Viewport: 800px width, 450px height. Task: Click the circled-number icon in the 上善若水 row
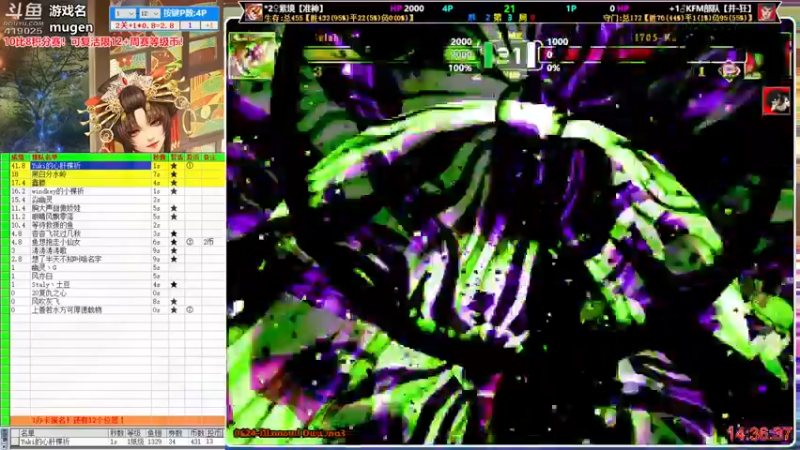pos(190,310)
